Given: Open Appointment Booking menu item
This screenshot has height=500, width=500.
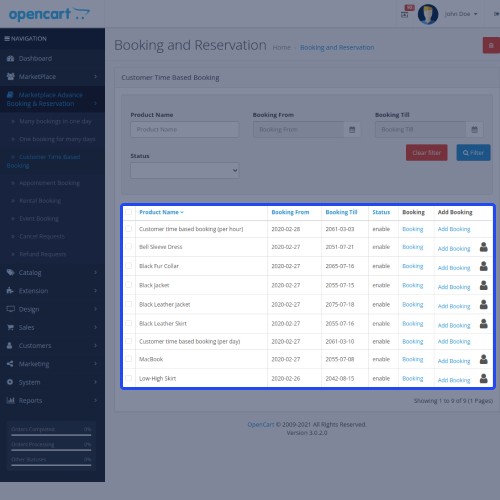Looking at the screenshot, I should [50, 183].
